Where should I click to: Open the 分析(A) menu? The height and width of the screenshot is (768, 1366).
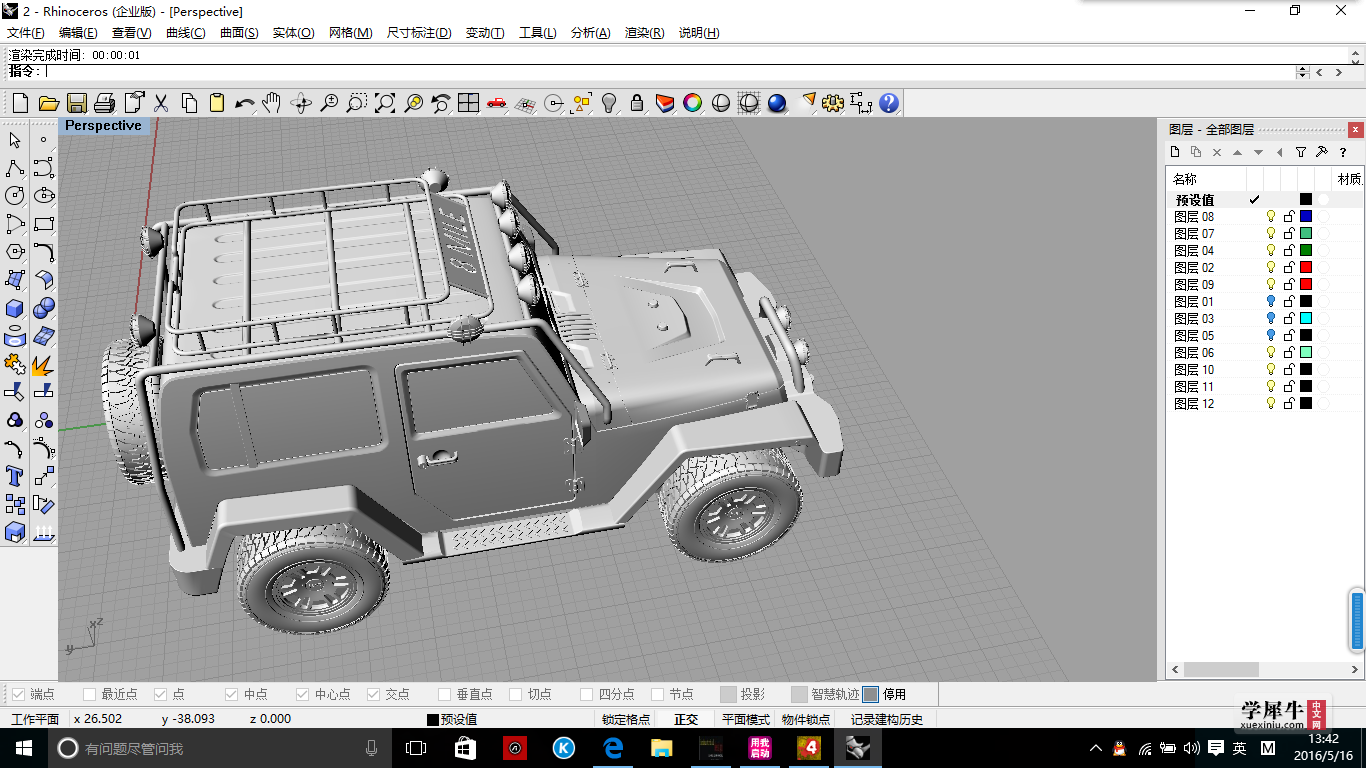(x=590, y=33)
